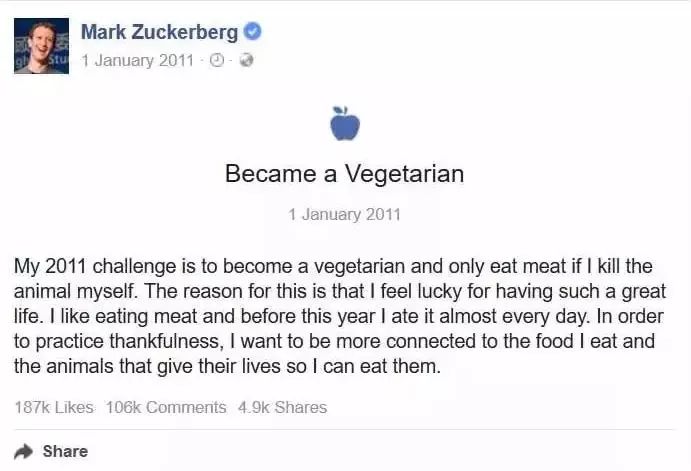Click the final line ending eat them
Image resolution: width=691 pixels, height=471 pixels.
click(x=227, y=367)
